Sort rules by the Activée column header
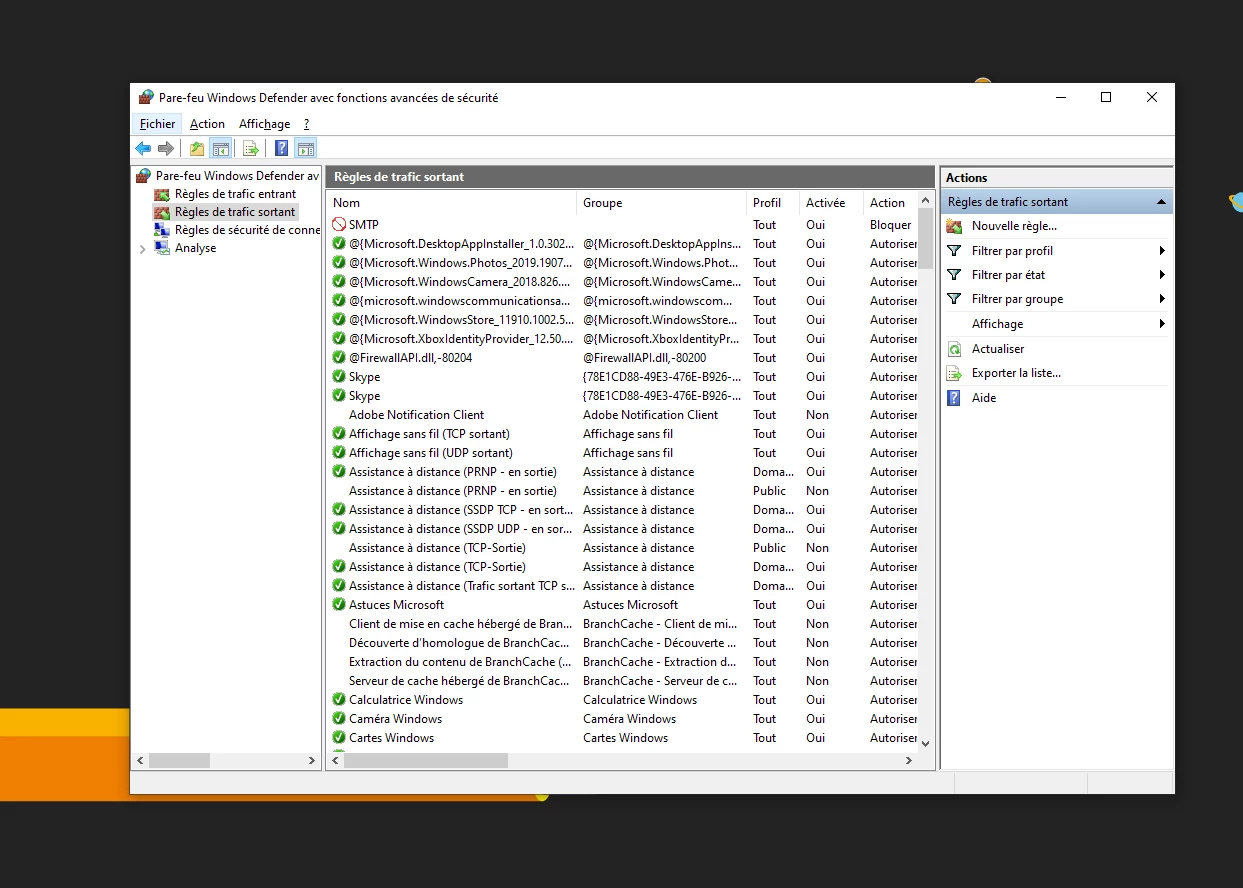This screenshot has height=888, width=1243. point(831,203)
